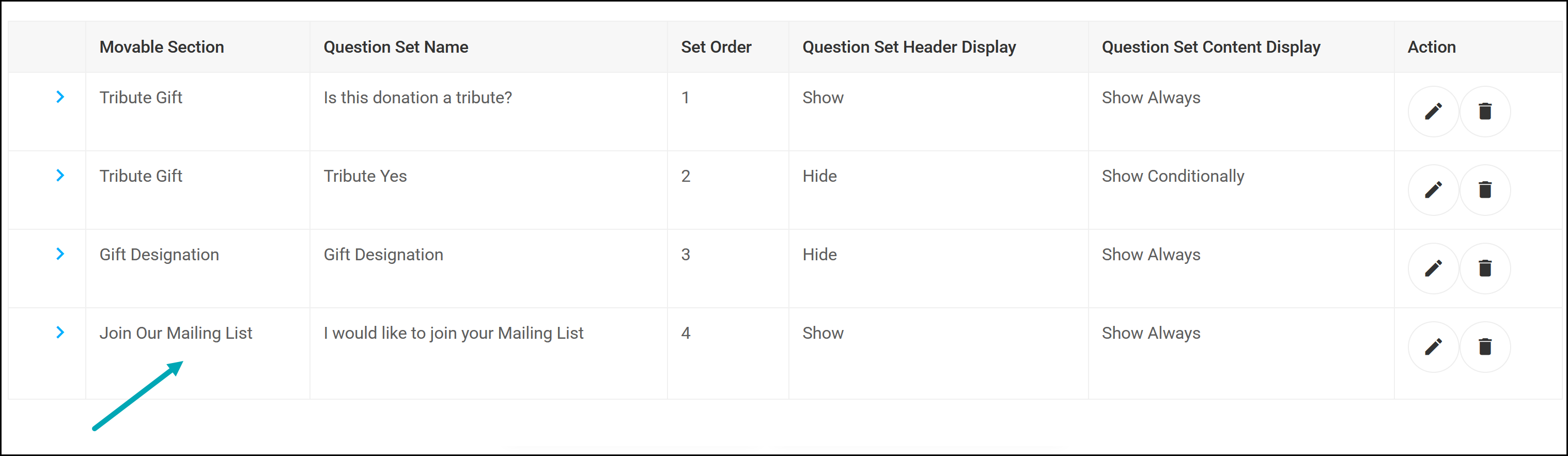
Task: Edit the Join Our Mailing List row
Action: click(1433, 347)
